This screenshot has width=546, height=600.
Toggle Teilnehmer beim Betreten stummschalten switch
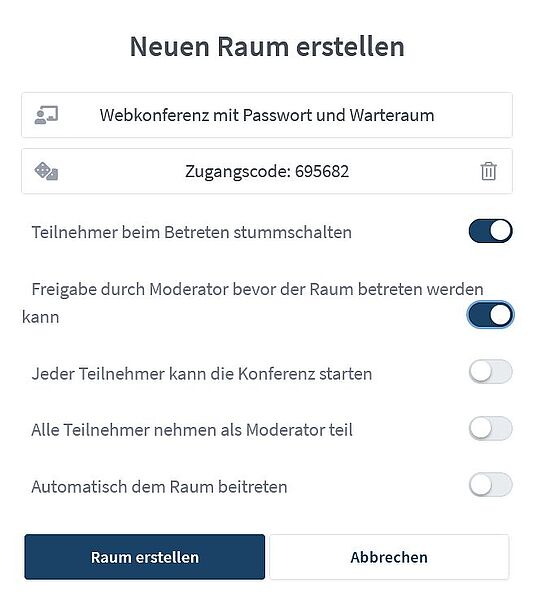coord(491,231)
